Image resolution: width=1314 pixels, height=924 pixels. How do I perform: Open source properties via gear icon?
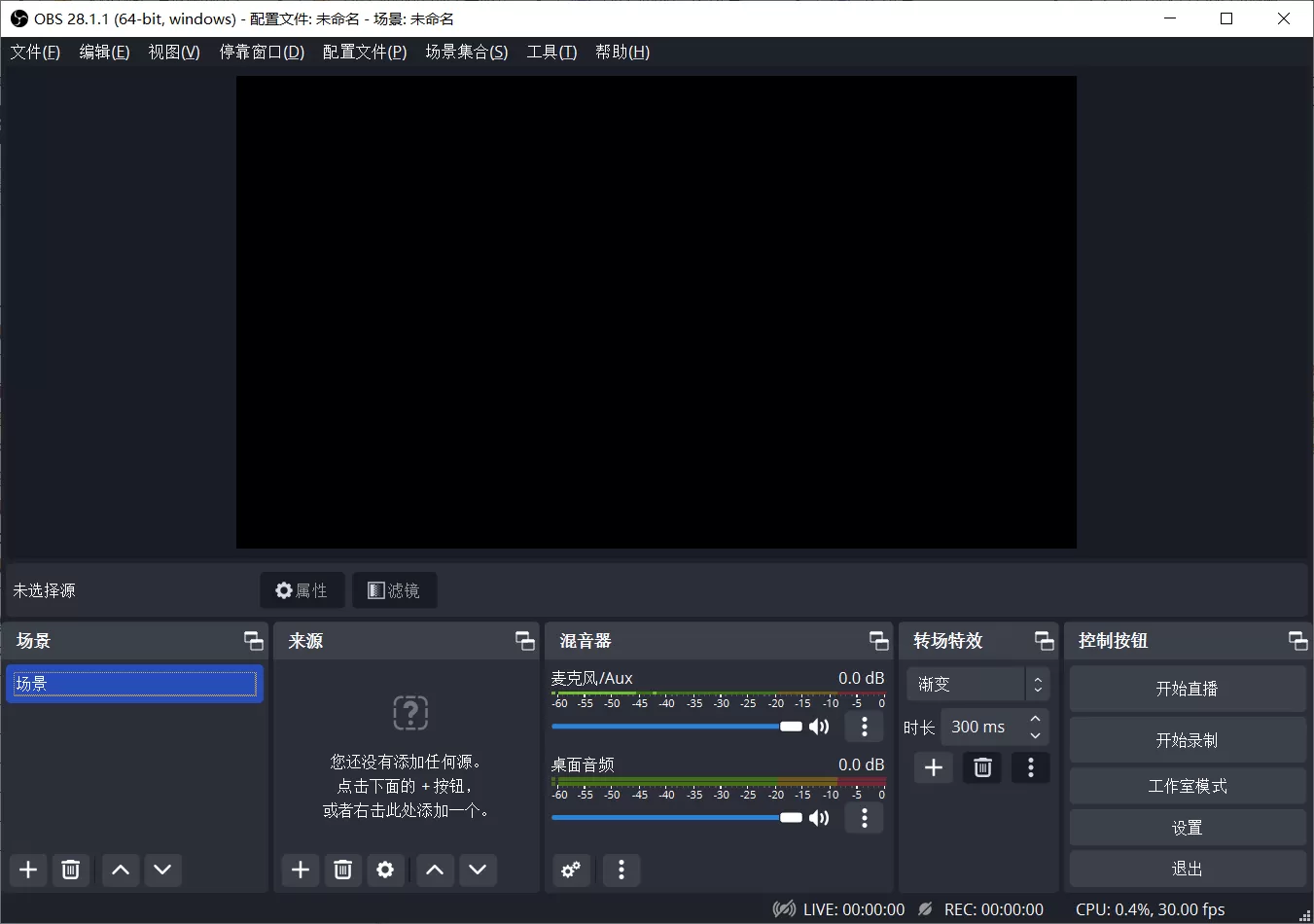385,870
